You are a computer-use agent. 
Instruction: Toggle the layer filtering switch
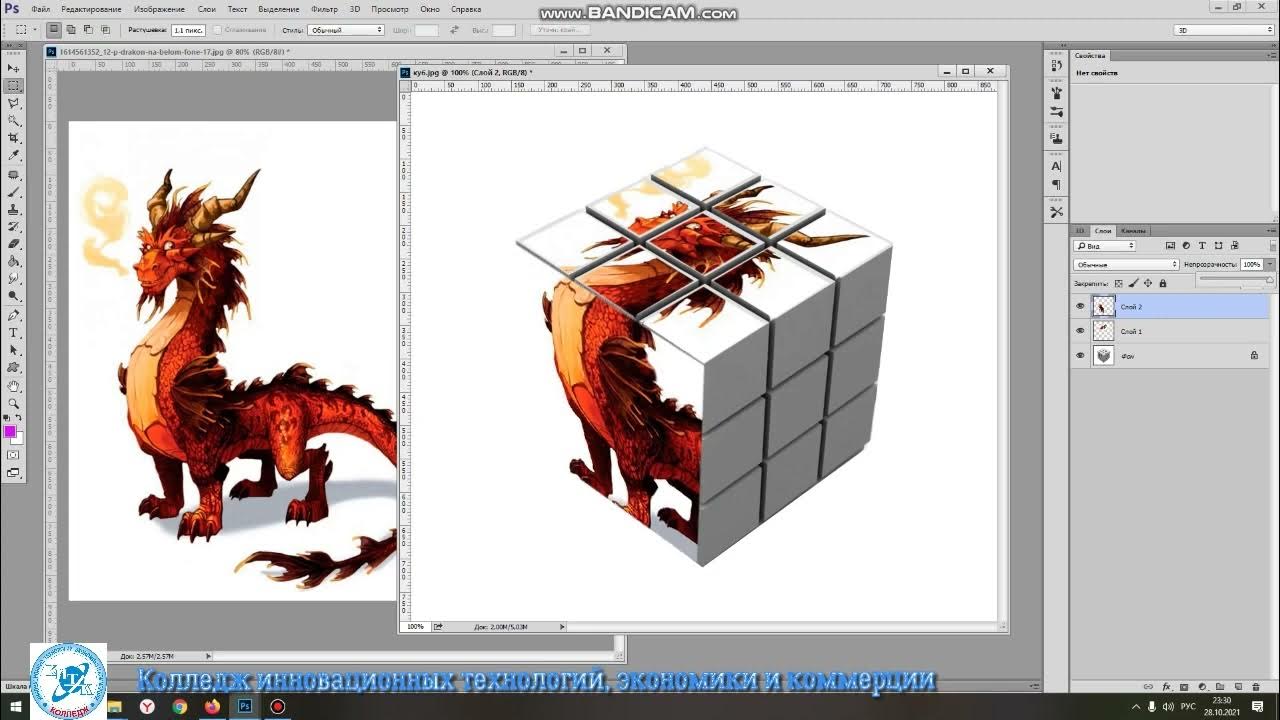point(1273,246)
